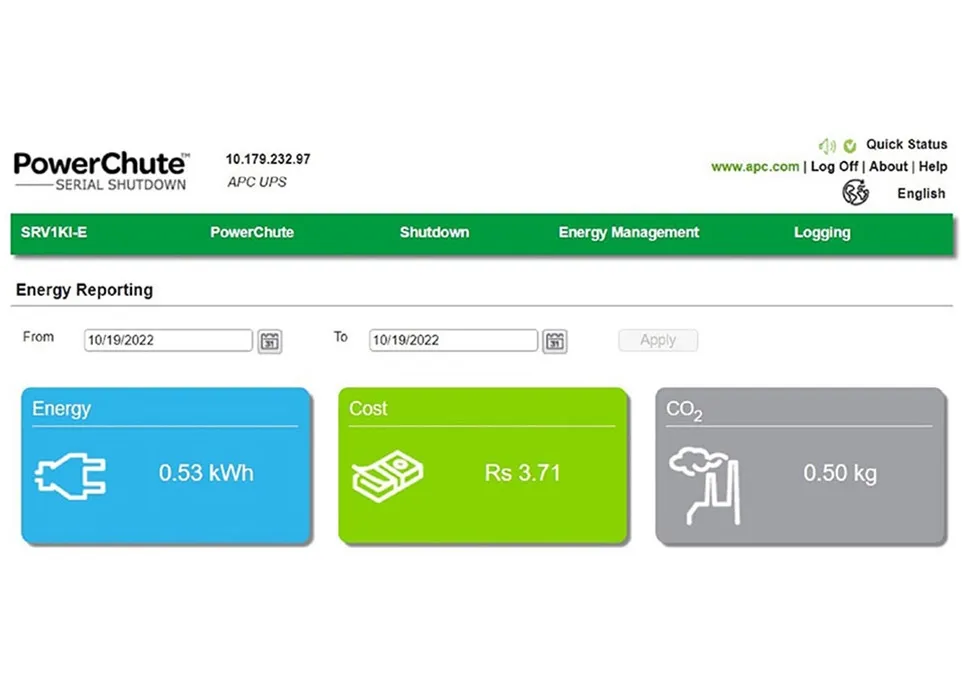Viewport: 980px width, 700px height.
Task: Mute the audible alarm speaker icon
Action: click(827, 144)
